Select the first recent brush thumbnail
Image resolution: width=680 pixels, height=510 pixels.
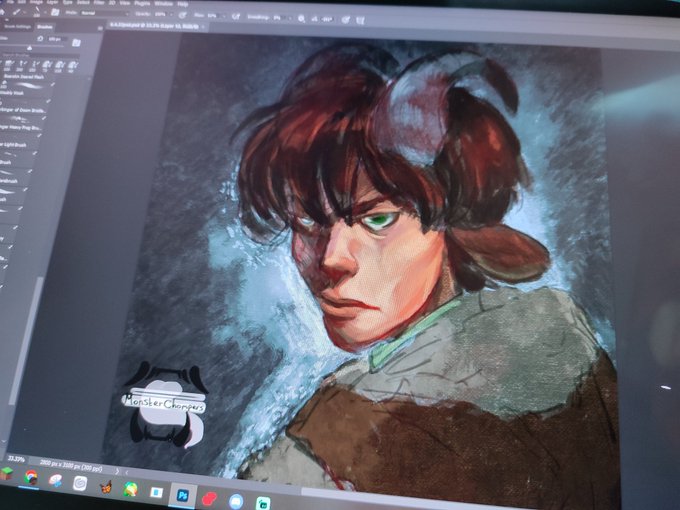(x=8, y=65)
